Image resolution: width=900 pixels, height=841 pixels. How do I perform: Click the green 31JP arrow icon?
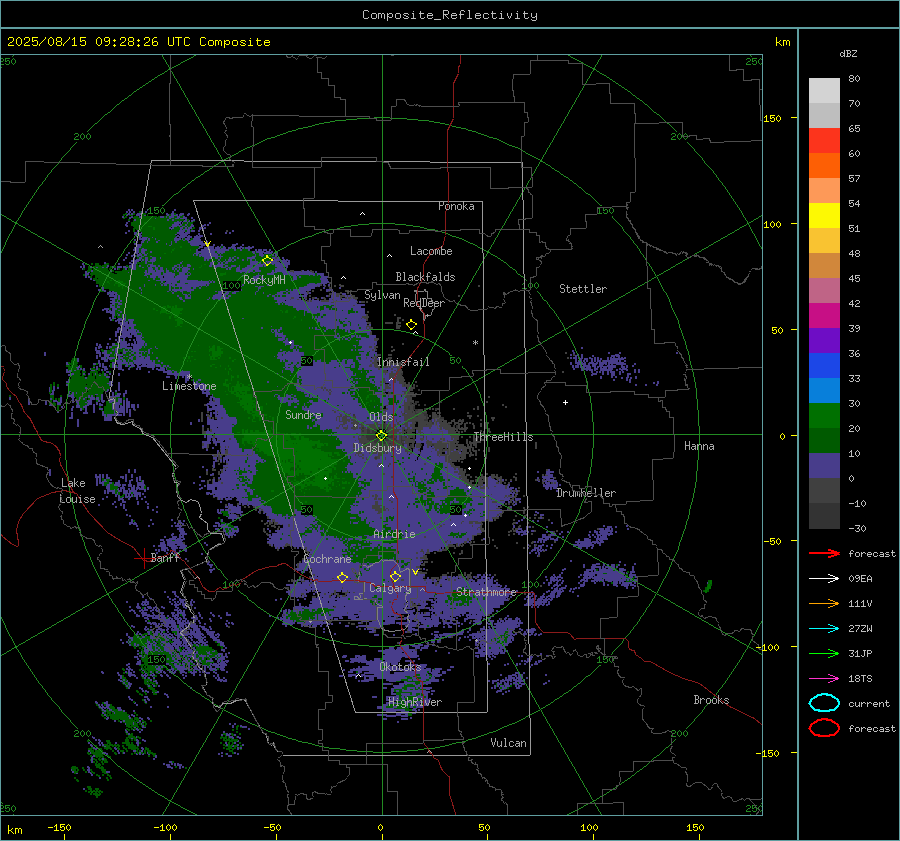coord(824,653)
